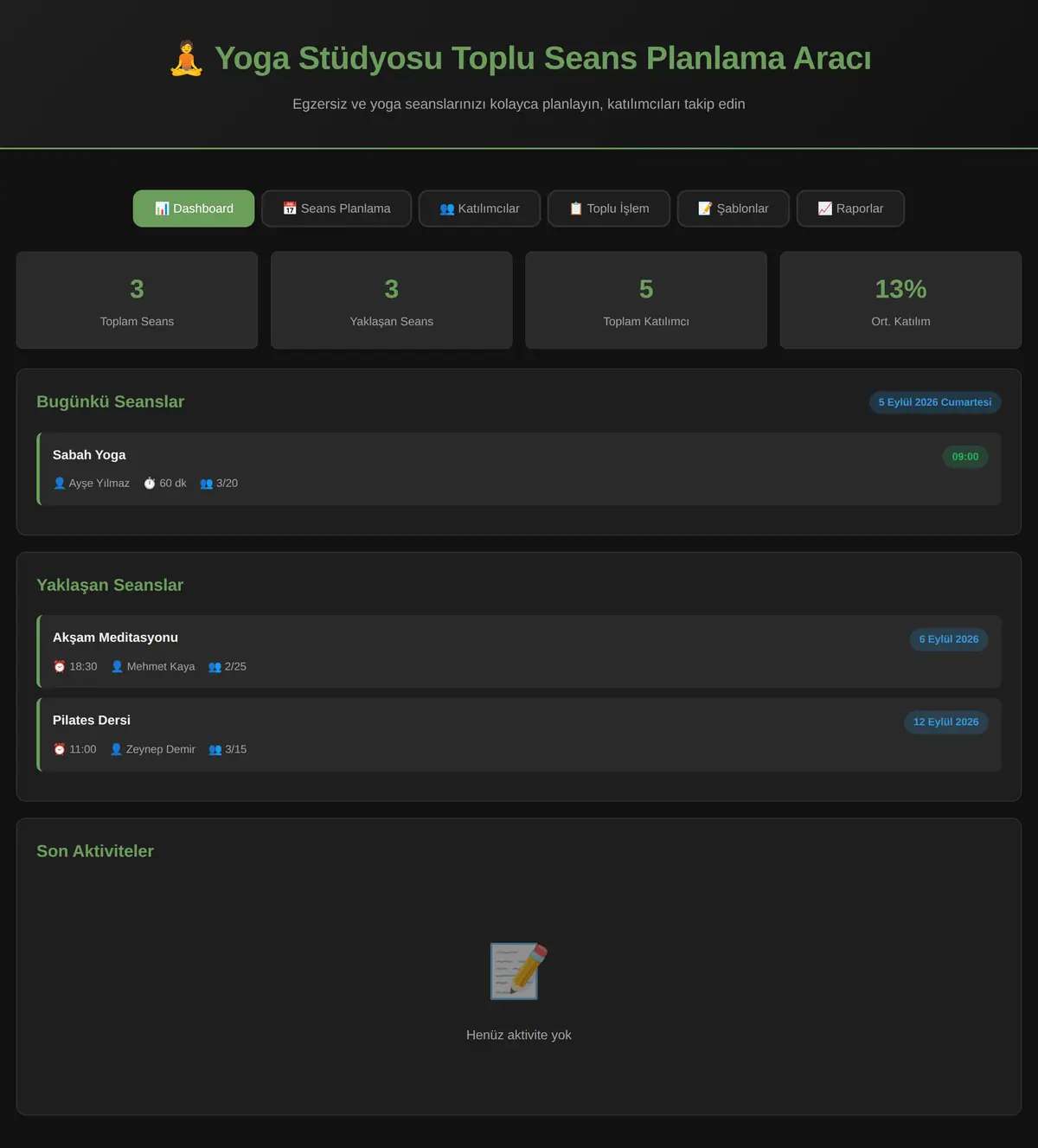Open the Yaklaşan Seans stat card
The height and width of the screenshot is (1148, 1038).
pos(392,300)
